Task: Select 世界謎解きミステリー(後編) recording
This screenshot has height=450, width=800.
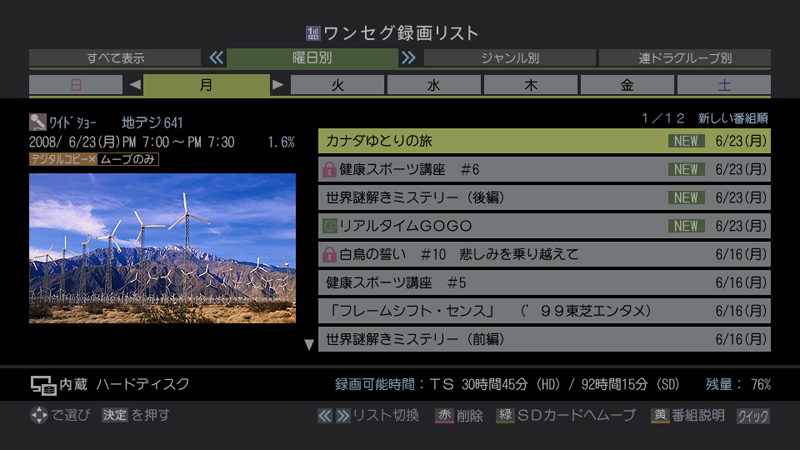Action: (x=544, y=198)
